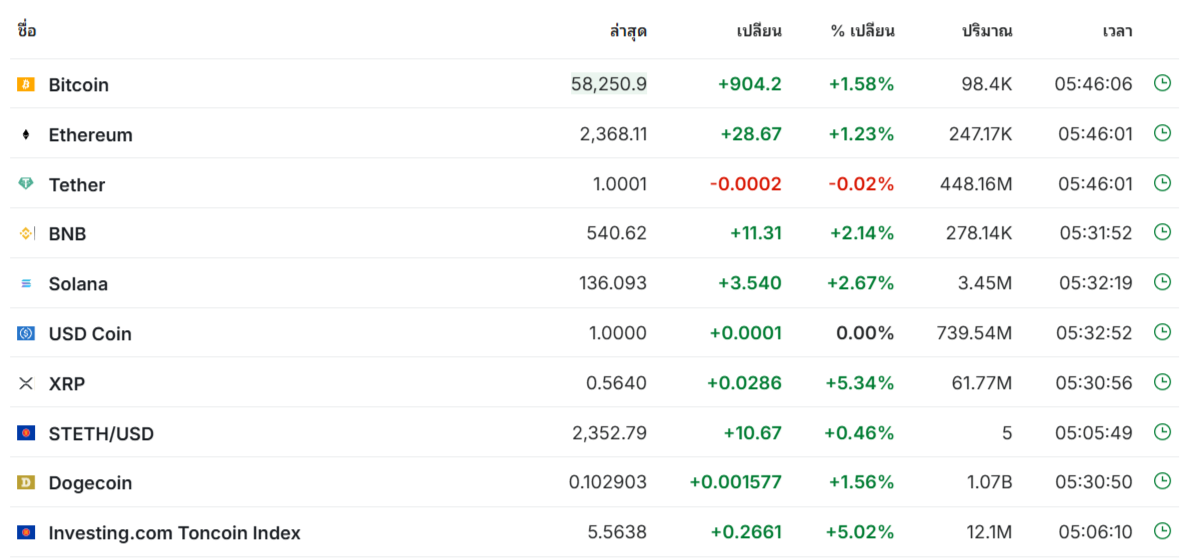Click the clock icon in Bitcoin row
This screenshot has width=1186, height=558.
tap(1162, 83)
